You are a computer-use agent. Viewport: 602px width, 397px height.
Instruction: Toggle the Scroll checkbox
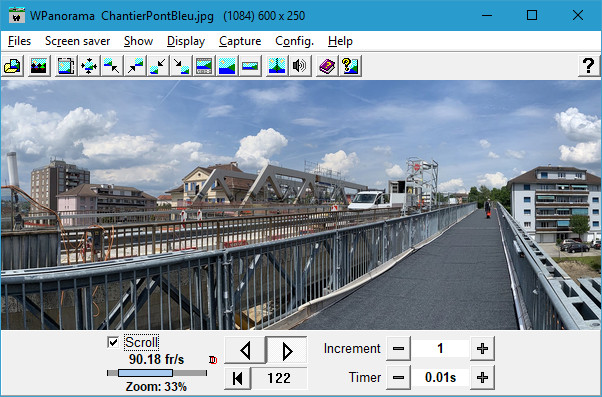click(x=113, y=342)
